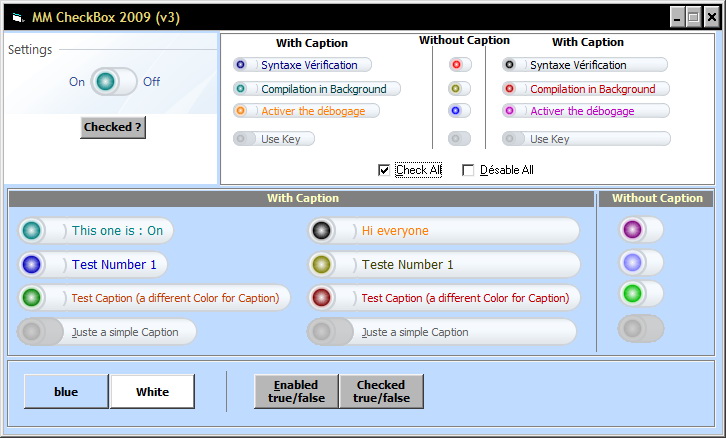The width and height of the screenshot is (726, 438).
Task: Toggle the magenta Activer the débogage switch
Action: [x=511, y=111]
